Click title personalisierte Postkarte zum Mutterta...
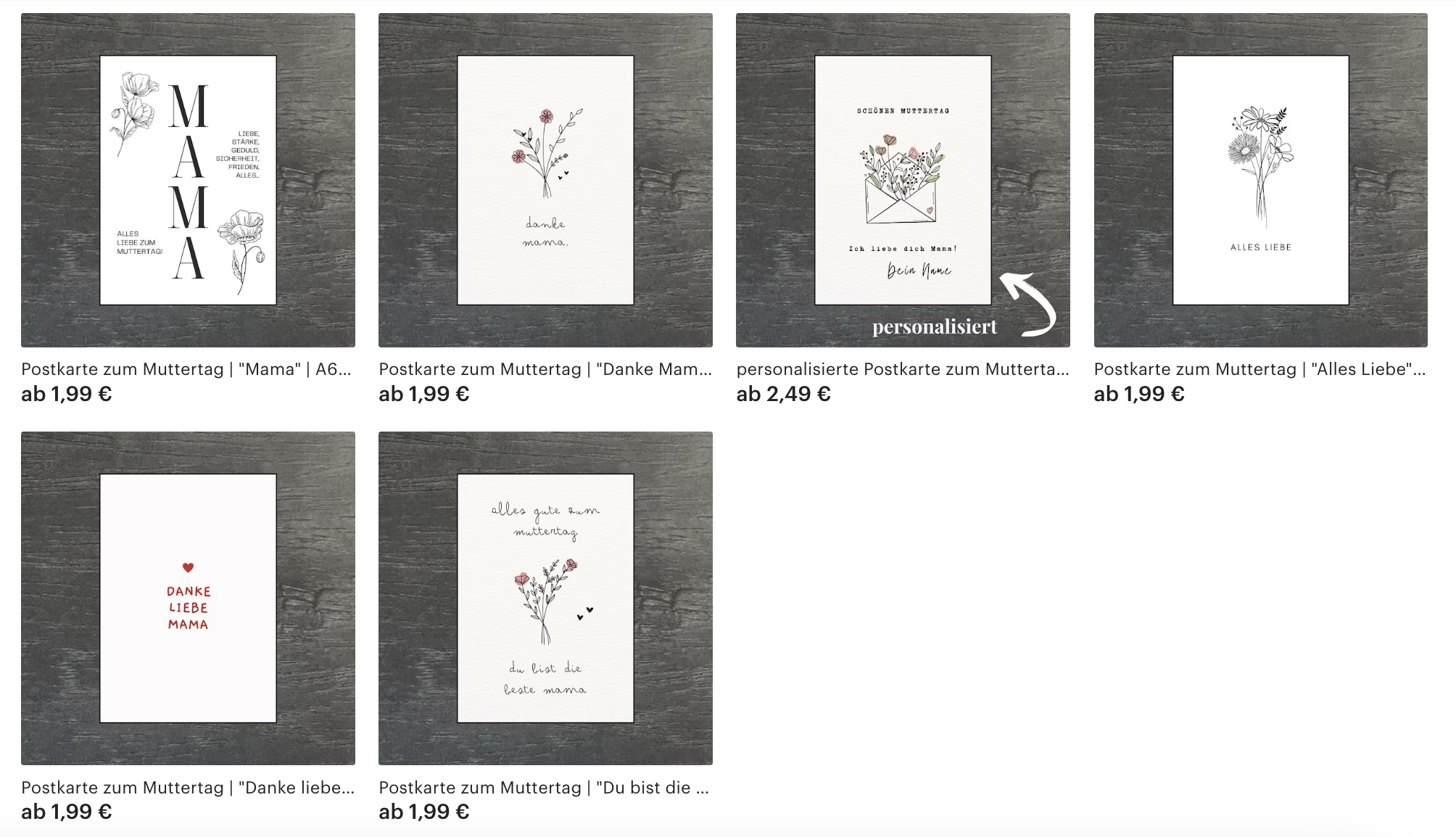This screenshot has width=1456, height=837. pos(903,369)
